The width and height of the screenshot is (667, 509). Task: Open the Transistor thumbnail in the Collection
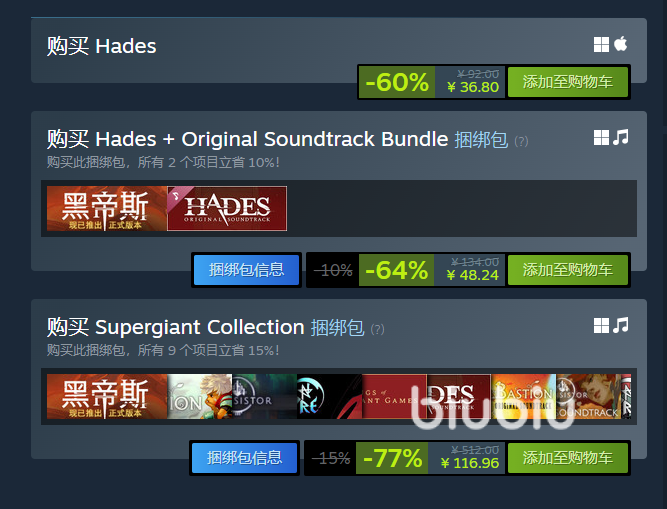point(264,396)
